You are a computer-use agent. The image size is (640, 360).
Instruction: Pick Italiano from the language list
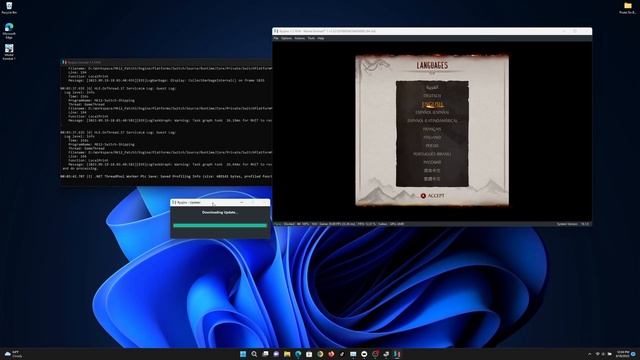pos(432,138)
